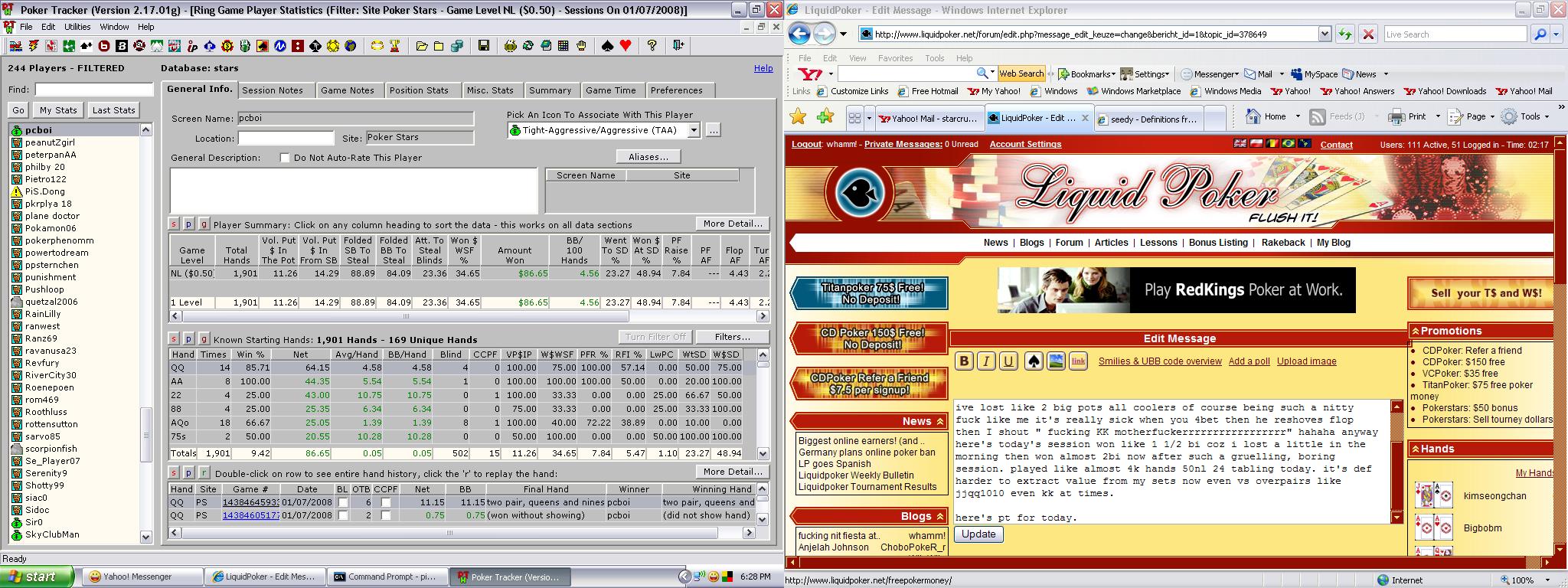Toggle the 'p' button beside Player Summary
The width and height of the screenshot is (1568, 588).
pos(189,224)
